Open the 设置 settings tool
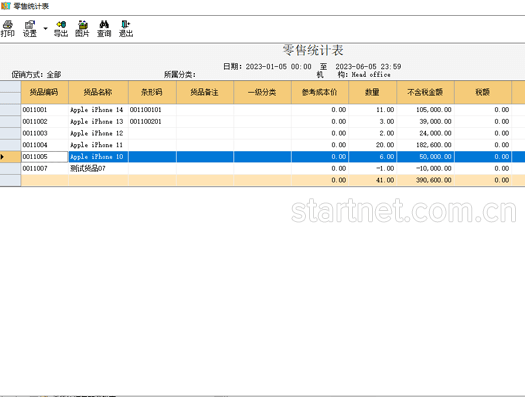The width and height of the screenshot is (525, 397). 29,28
